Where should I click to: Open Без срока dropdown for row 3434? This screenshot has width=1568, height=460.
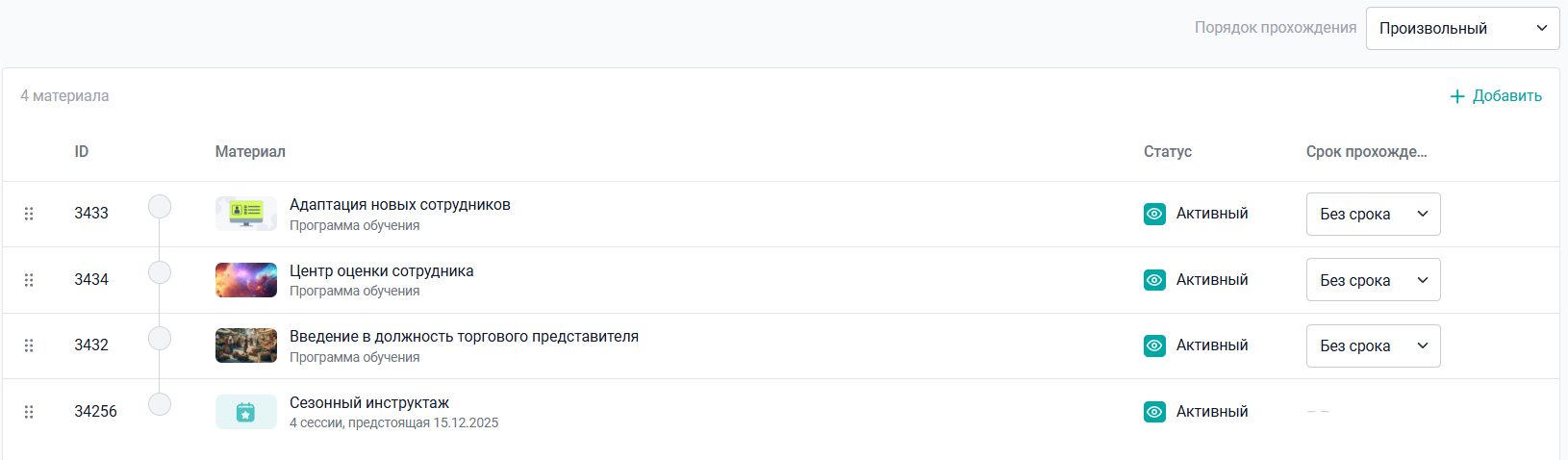[1373, 280]
